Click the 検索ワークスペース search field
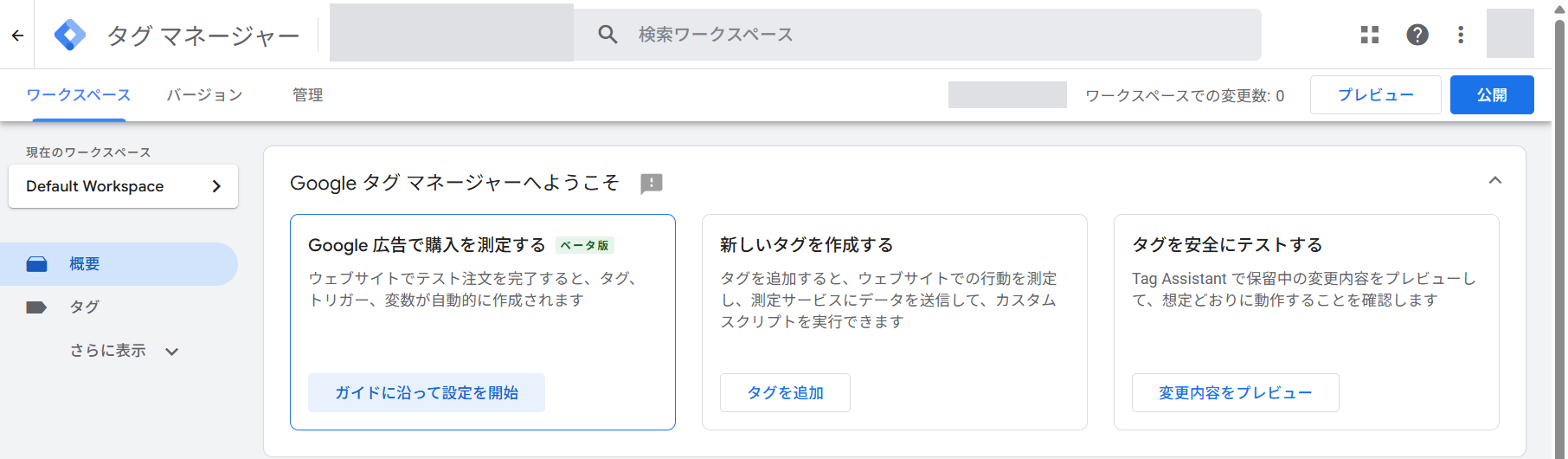 (917, 35)
